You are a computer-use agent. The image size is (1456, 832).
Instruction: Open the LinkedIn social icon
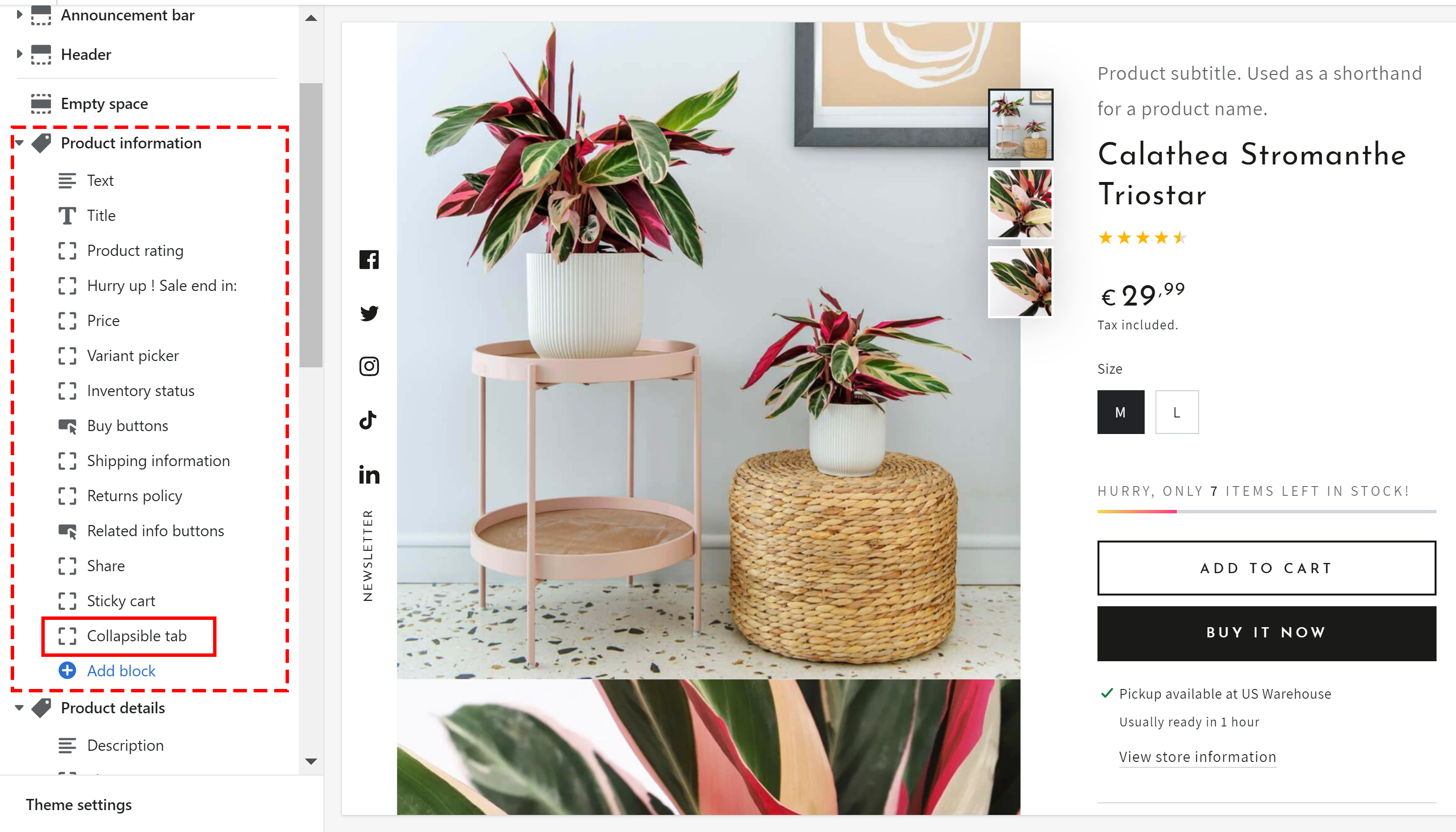pyautogui.click(x=369, y=474)
